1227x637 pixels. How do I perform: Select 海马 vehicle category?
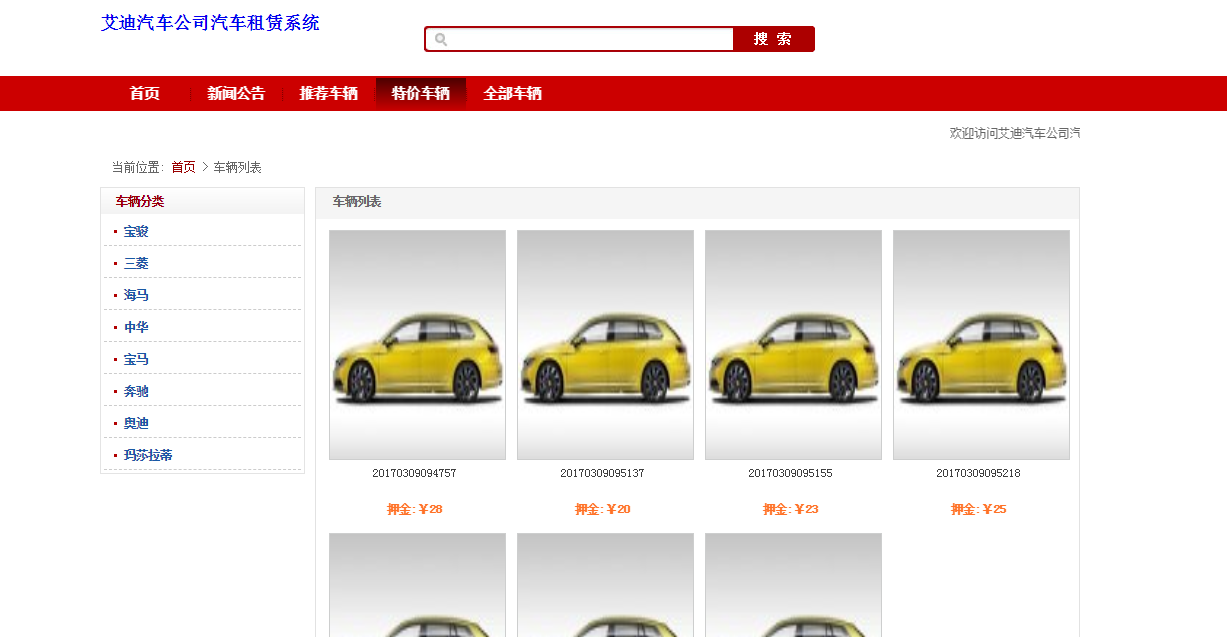tap(136, 295)
